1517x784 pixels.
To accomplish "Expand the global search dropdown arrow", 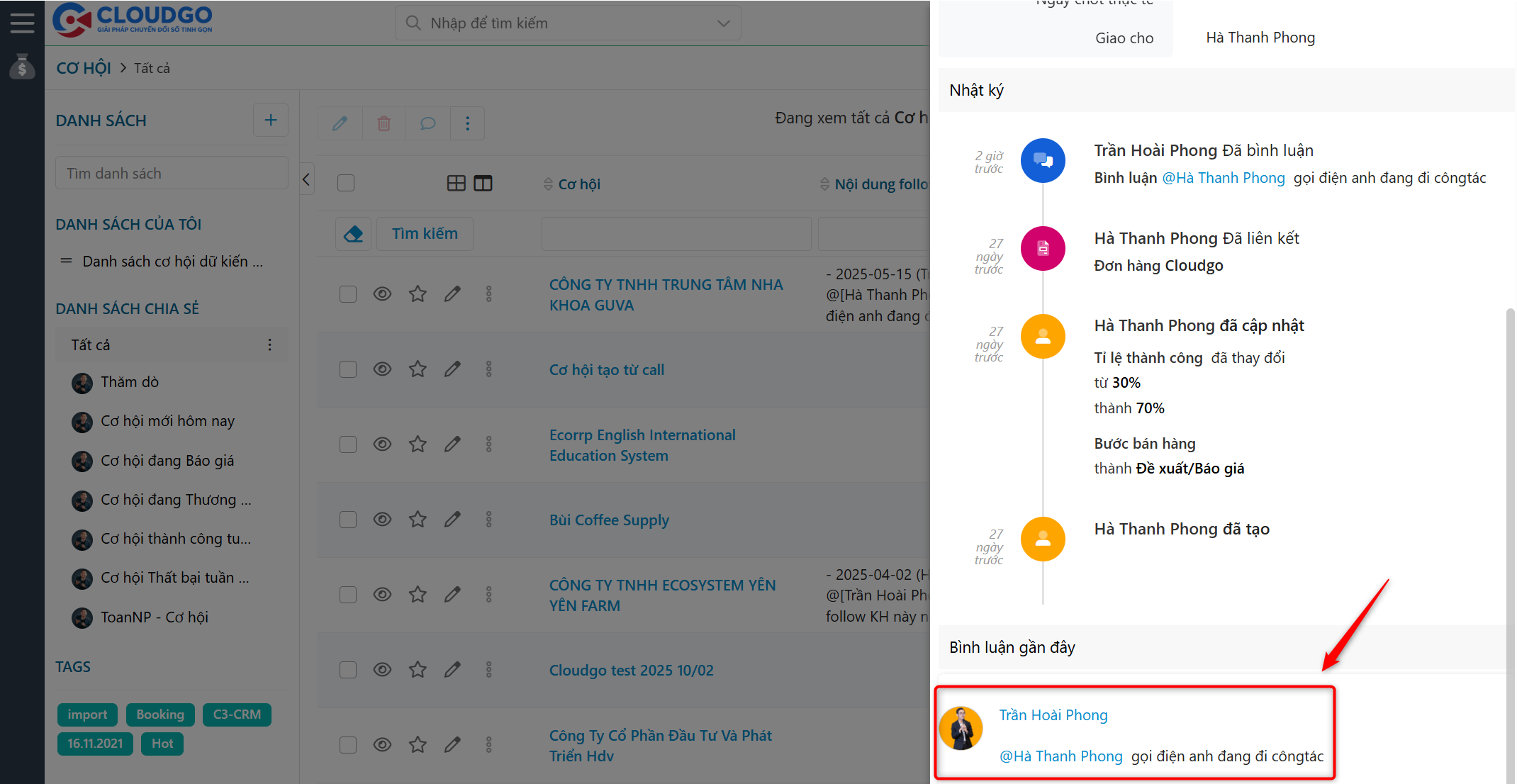I will click(723, 23).
